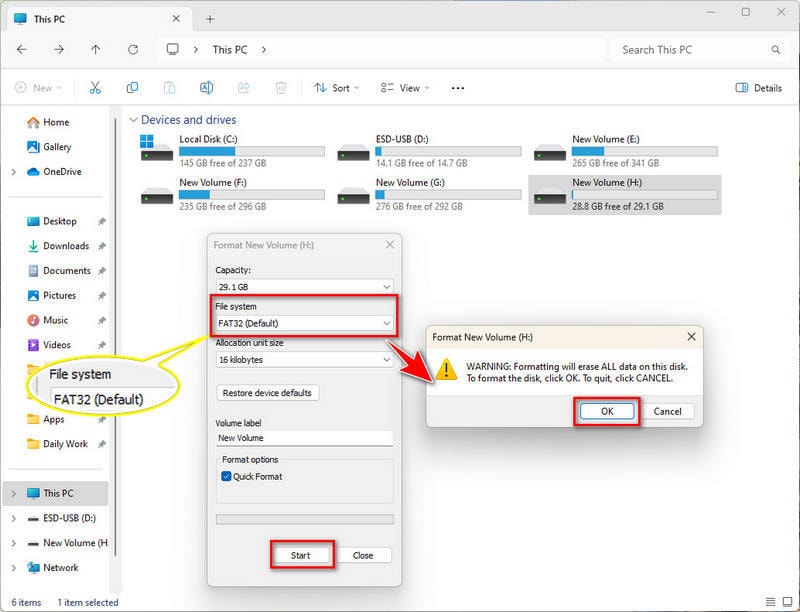The height and width of the screenshot is (612, 800).
Task: Click the Back navigation arrow
Action: coord(21,49)
